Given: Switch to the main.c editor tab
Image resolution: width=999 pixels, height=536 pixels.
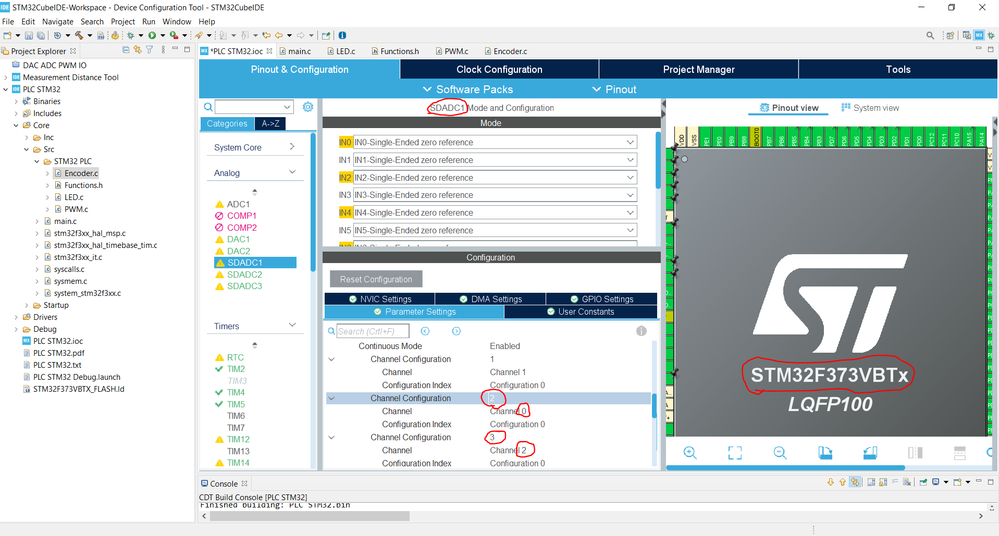Looking at the screenshot, I should point(296,51).
